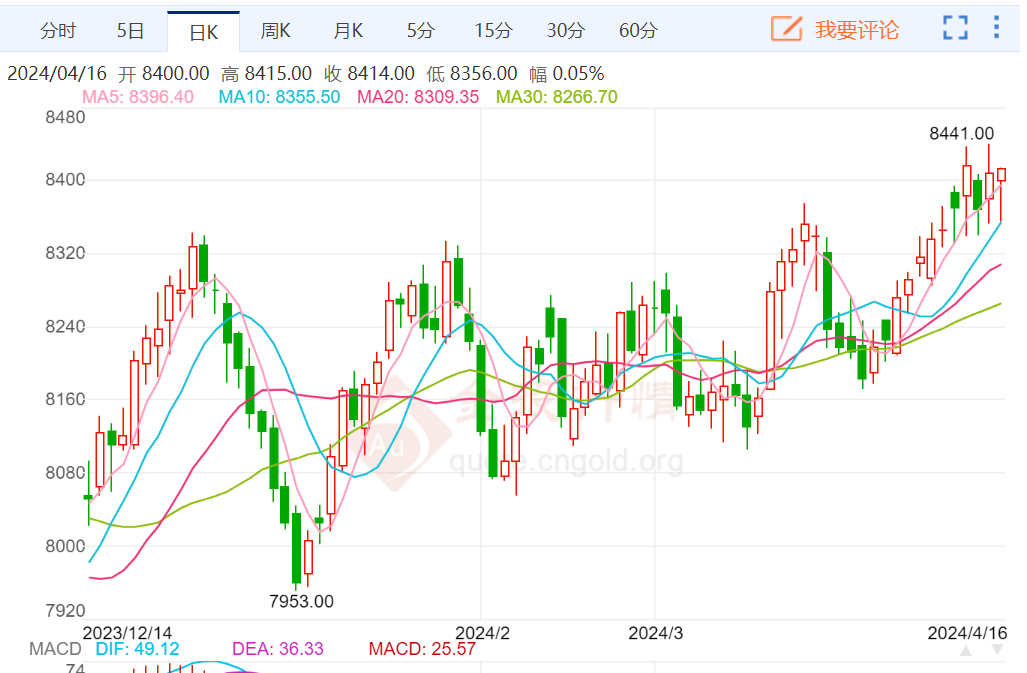Select the 5日 five-day tab
Screen dimensions: 1027x673
coord(131,31)
